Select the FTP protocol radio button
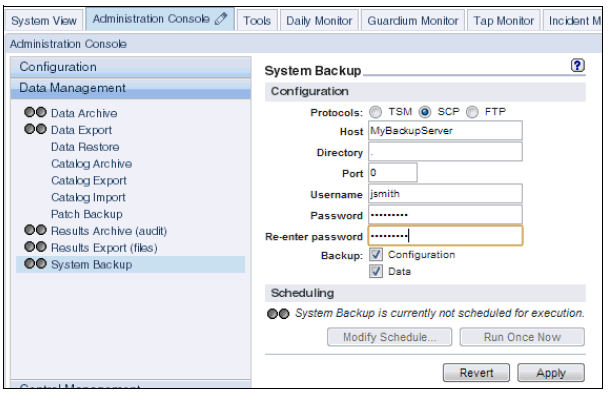 coord(472,112)
